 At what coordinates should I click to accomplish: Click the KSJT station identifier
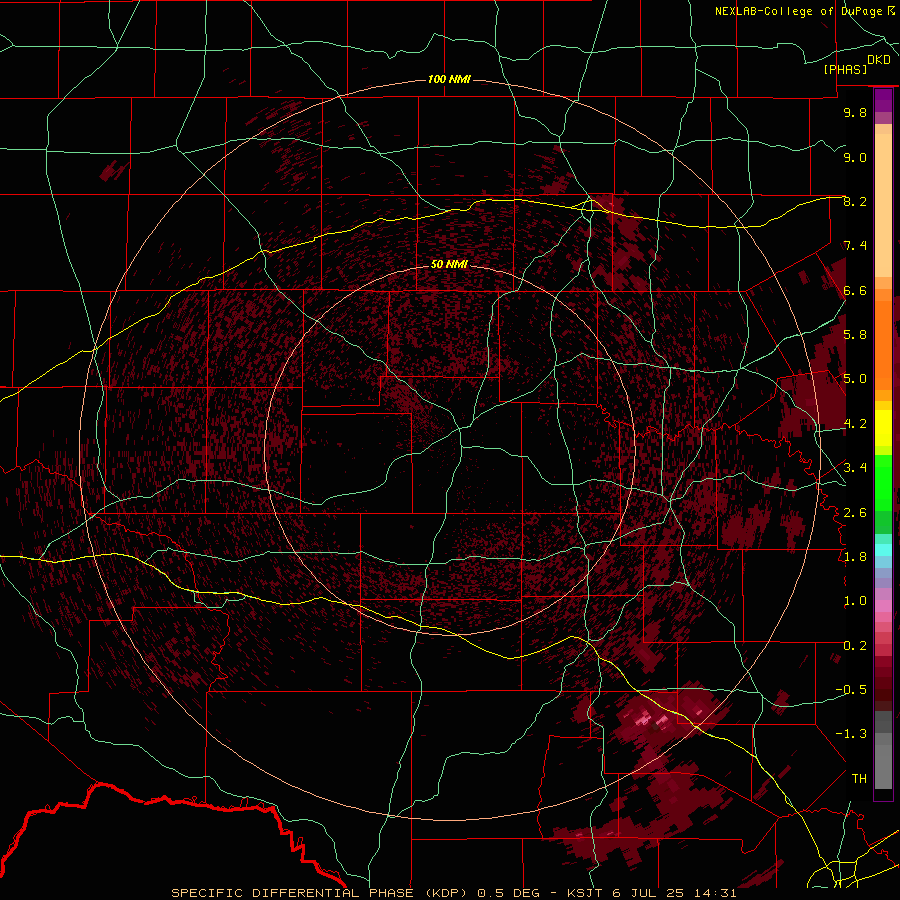tap(585, 893)
